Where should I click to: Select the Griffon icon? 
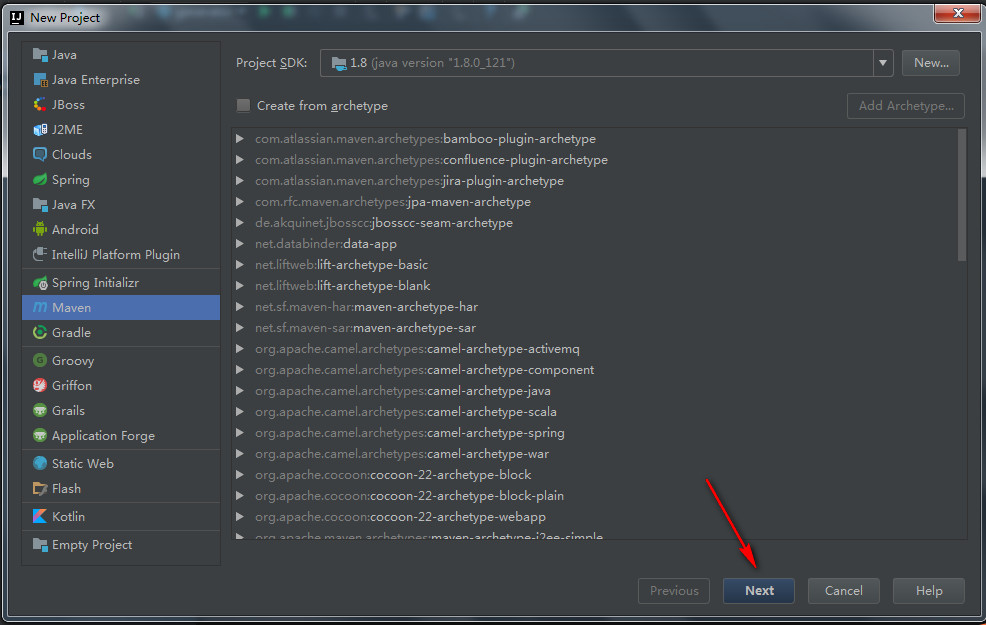pyautogui.click(x=40, y=385)
